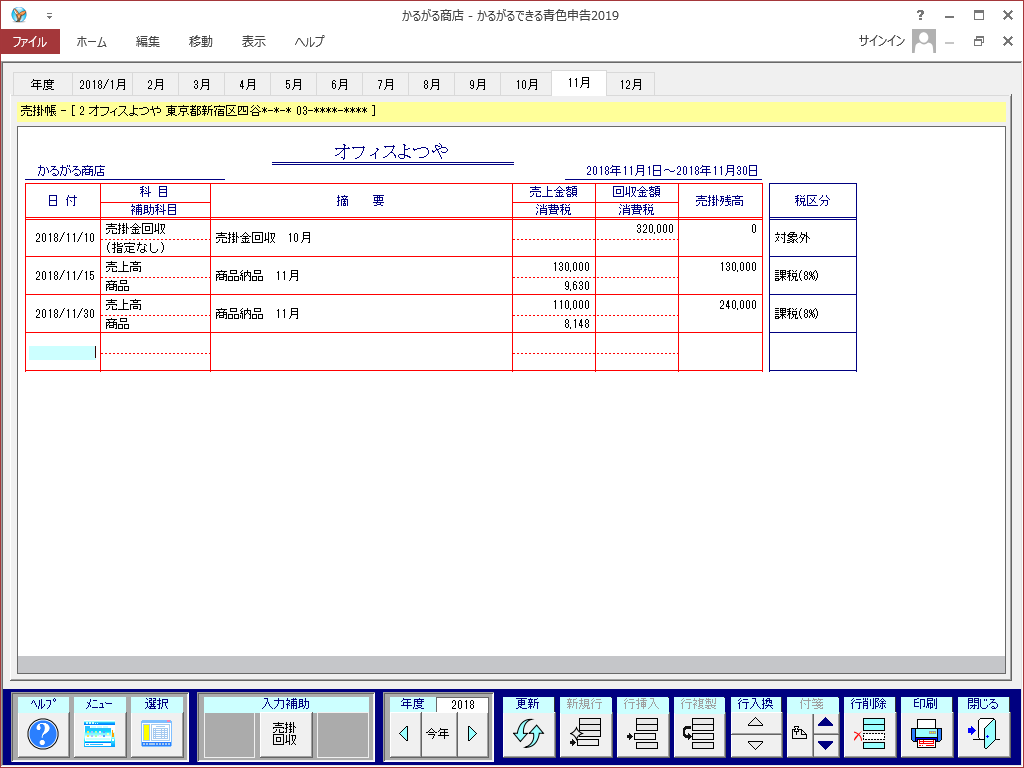Click the 付箋 blue up arrow
The width and height of the screenshot is (1024, 768).
[825, 722]
